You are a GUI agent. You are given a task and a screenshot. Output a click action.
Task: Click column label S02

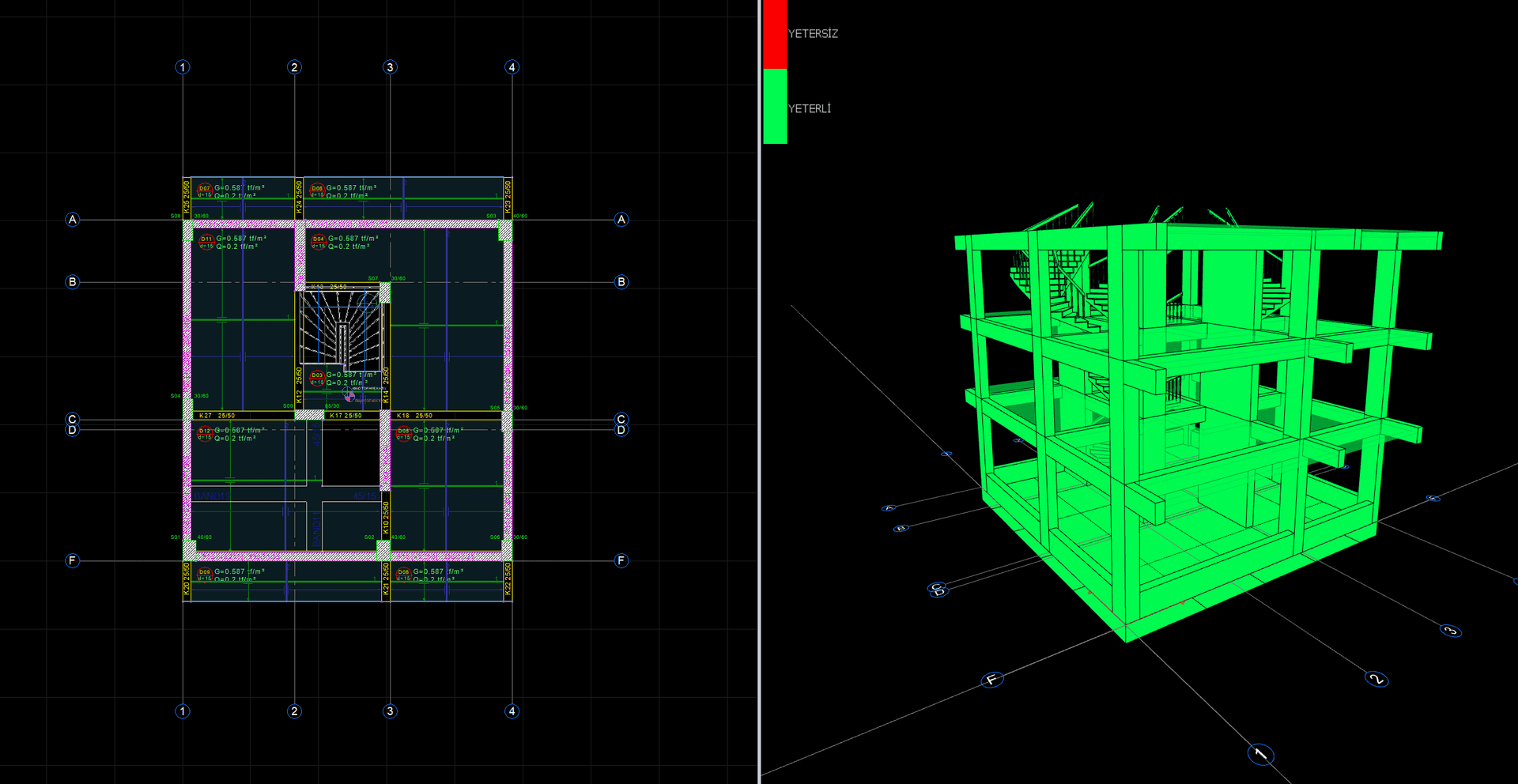coord(369,537)
